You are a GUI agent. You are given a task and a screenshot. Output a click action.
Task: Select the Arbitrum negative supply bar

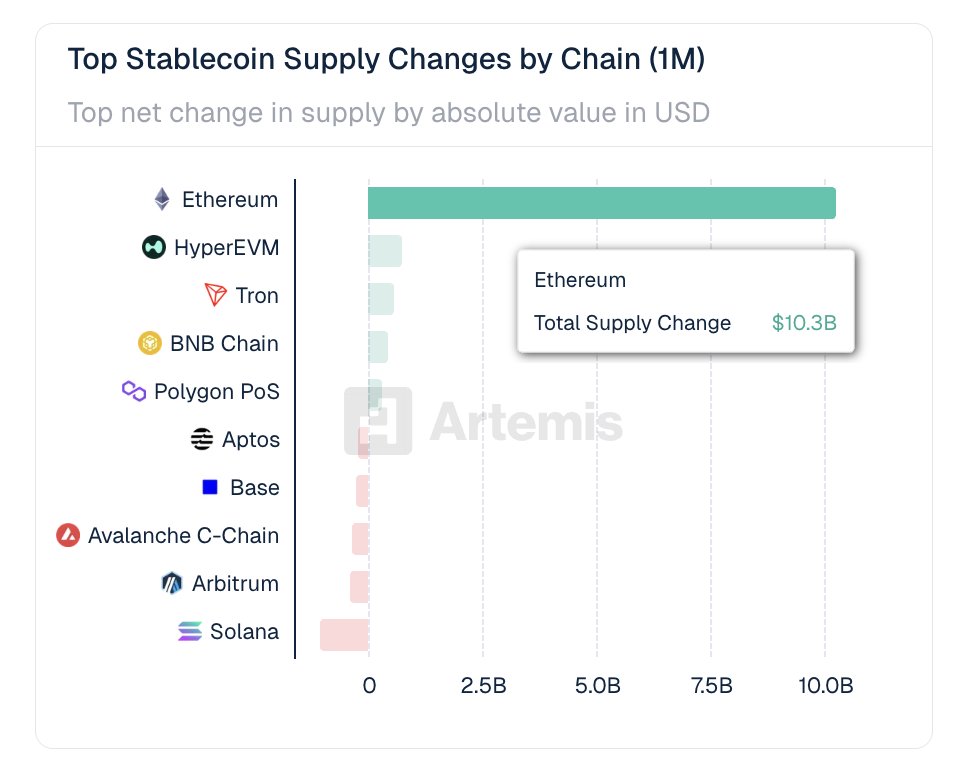point(359,587)
